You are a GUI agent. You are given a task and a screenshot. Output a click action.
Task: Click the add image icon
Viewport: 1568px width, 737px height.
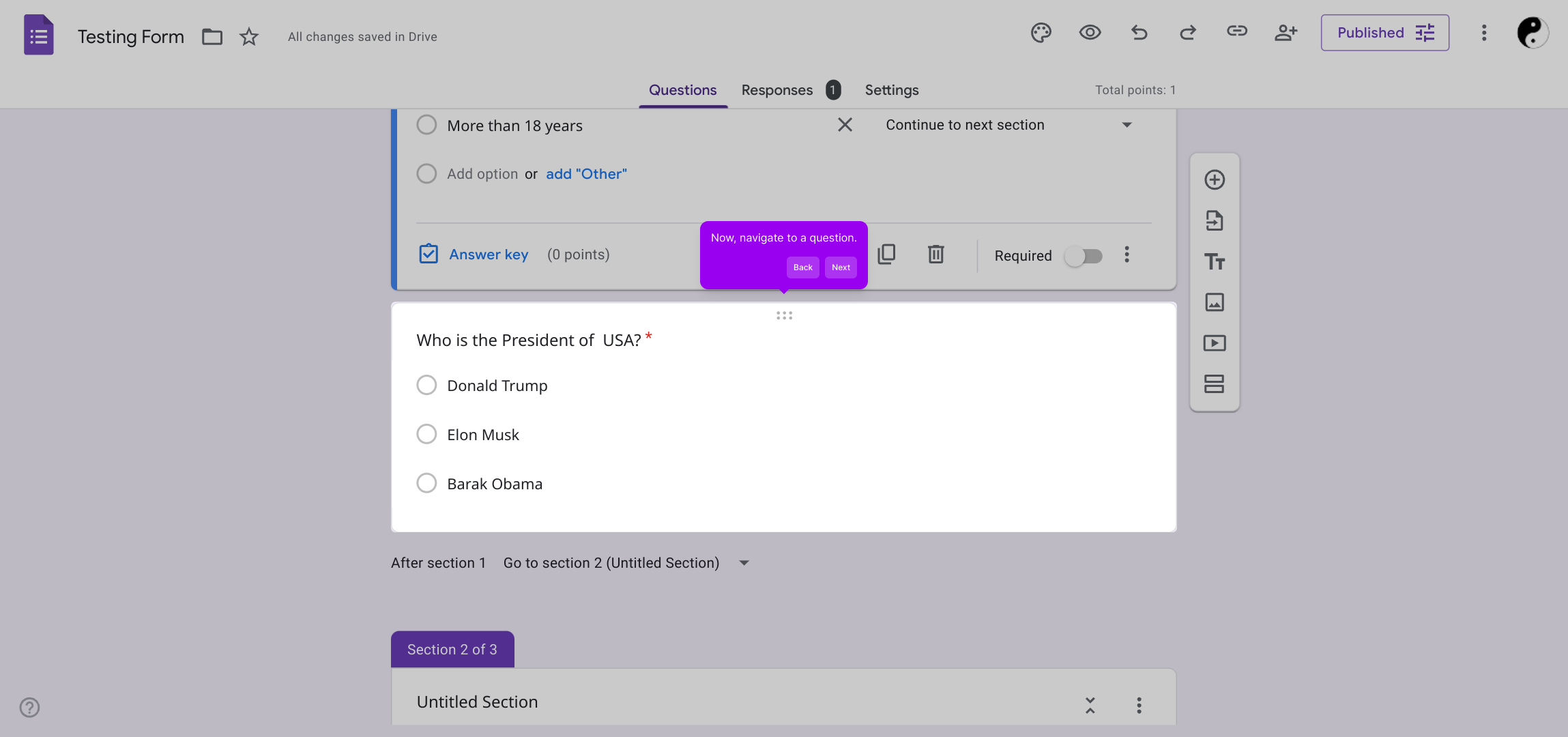(1214, 302)
